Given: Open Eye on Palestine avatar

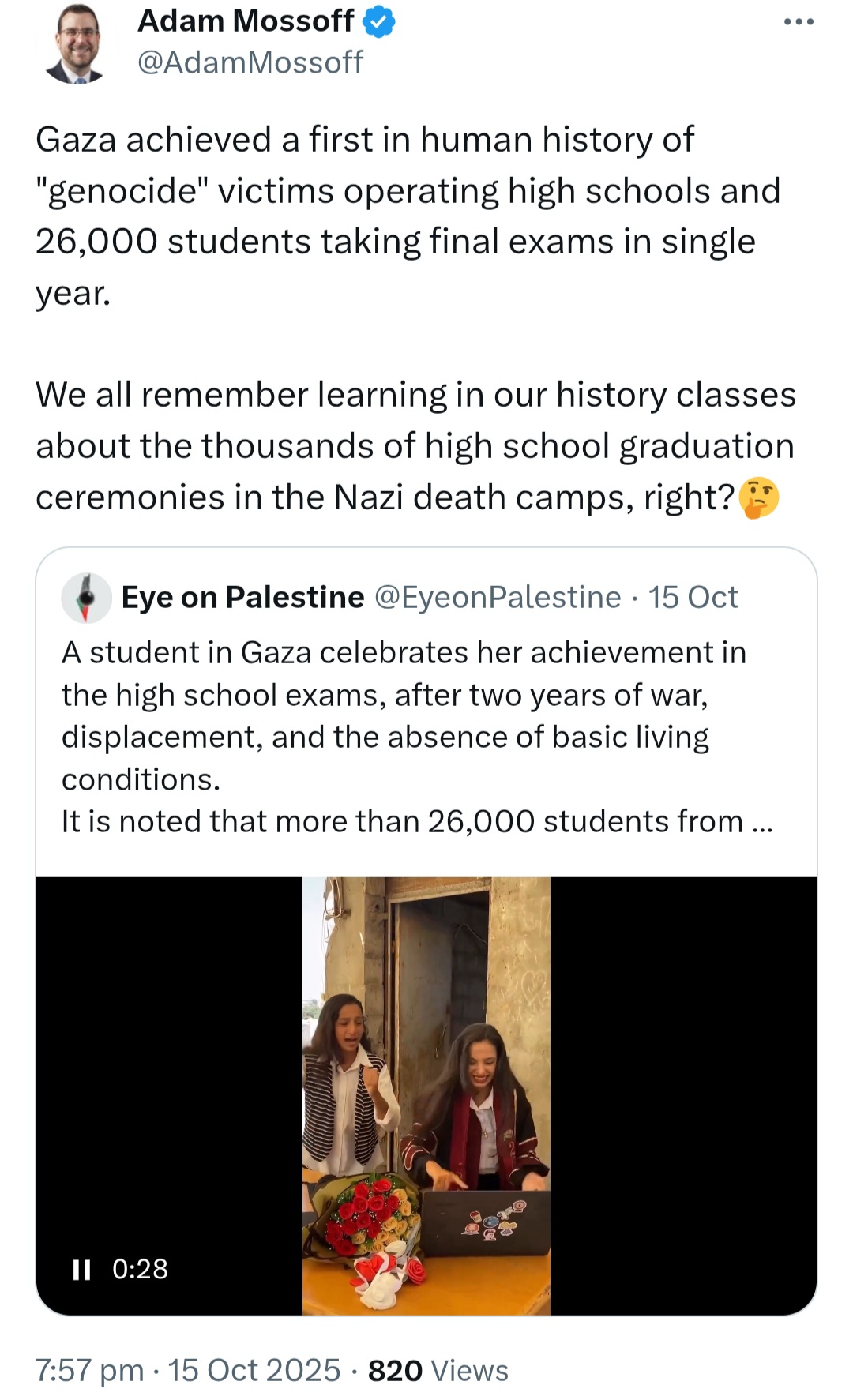Looking at the screenshot, I should 87,598.
